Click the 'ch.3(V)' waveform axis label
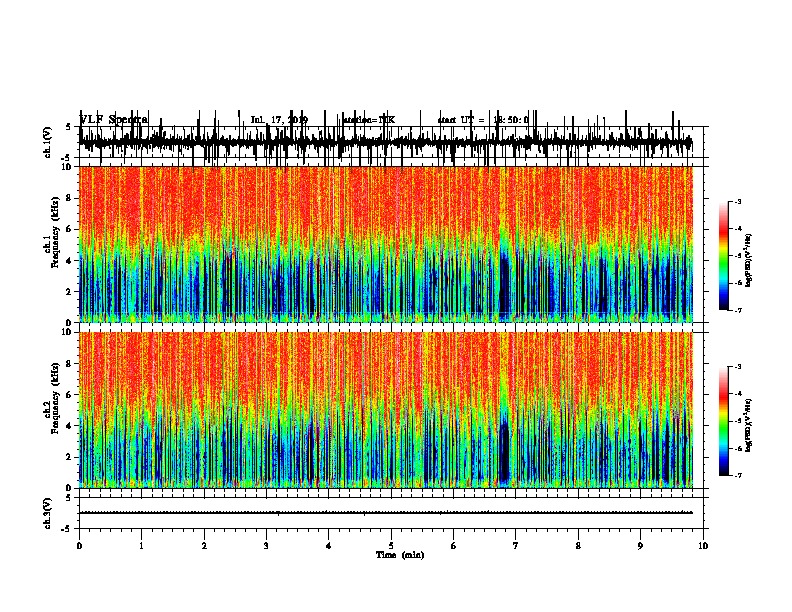792x612 pixels. coord(47,513)
